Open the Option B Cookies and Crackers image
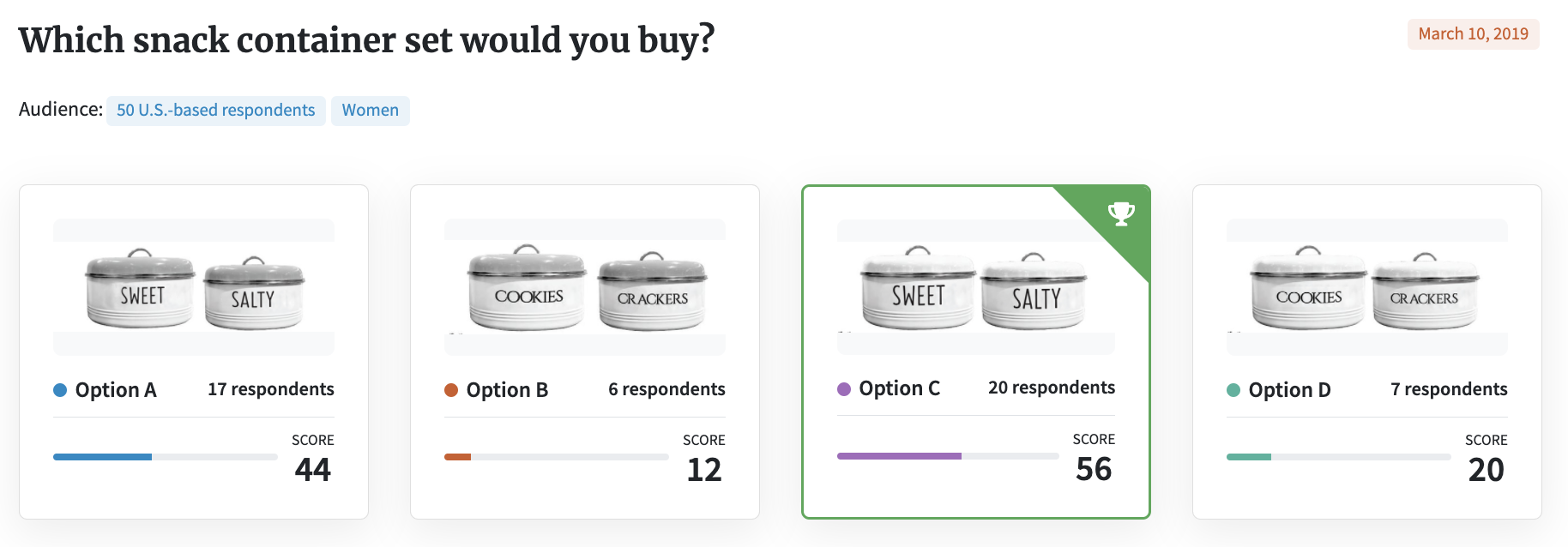1568x547 pixels. point(585,287)
